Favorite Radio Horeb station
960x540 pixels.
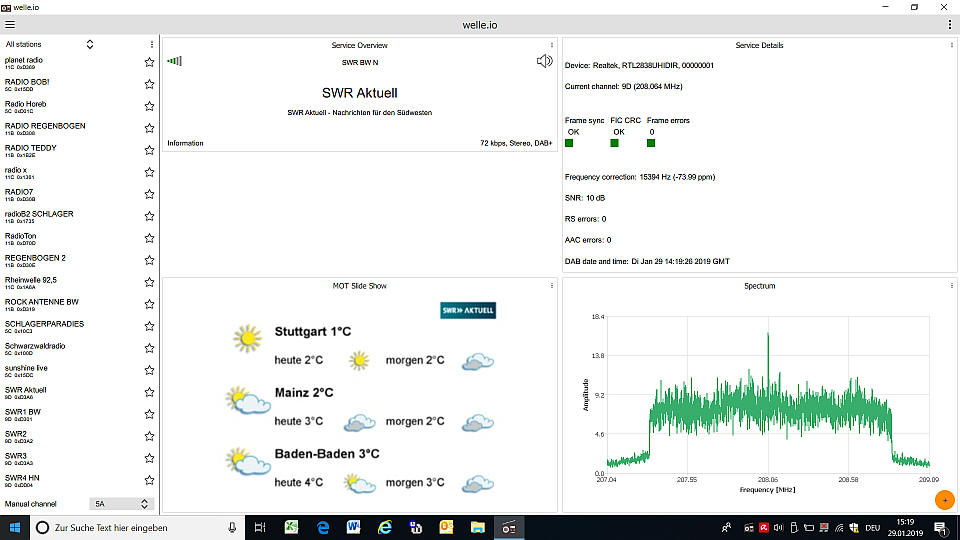pyautogui.click(x=149, y=106)
